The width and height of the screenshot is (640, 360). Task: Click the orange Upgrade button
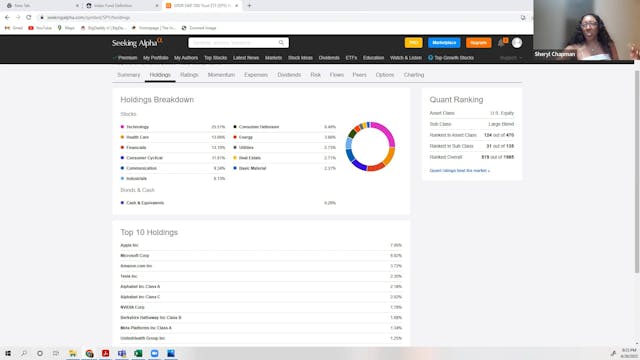[478, 43]
